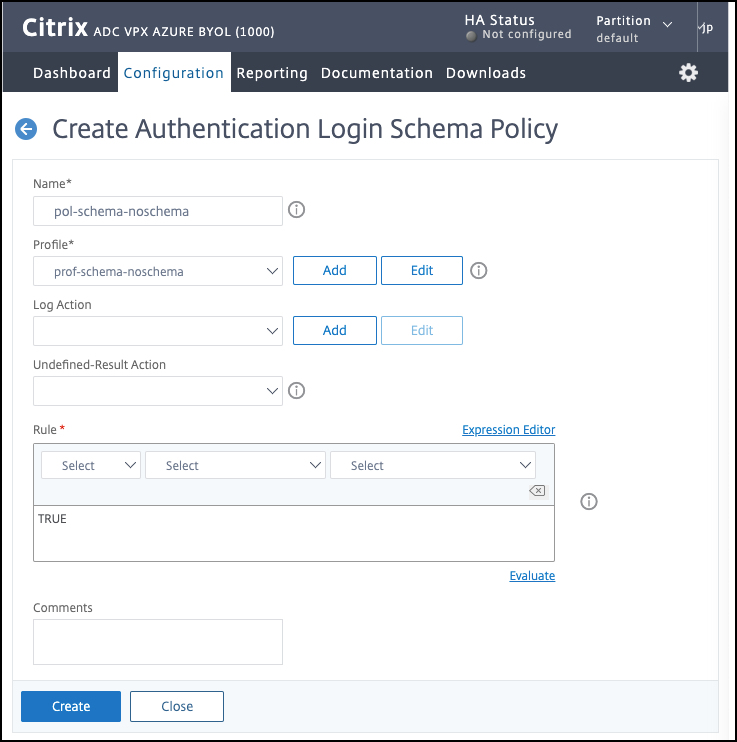The image size is (737, 742).
Task: Click info icon beside Profile Edit button
Action: coord(479,271)
